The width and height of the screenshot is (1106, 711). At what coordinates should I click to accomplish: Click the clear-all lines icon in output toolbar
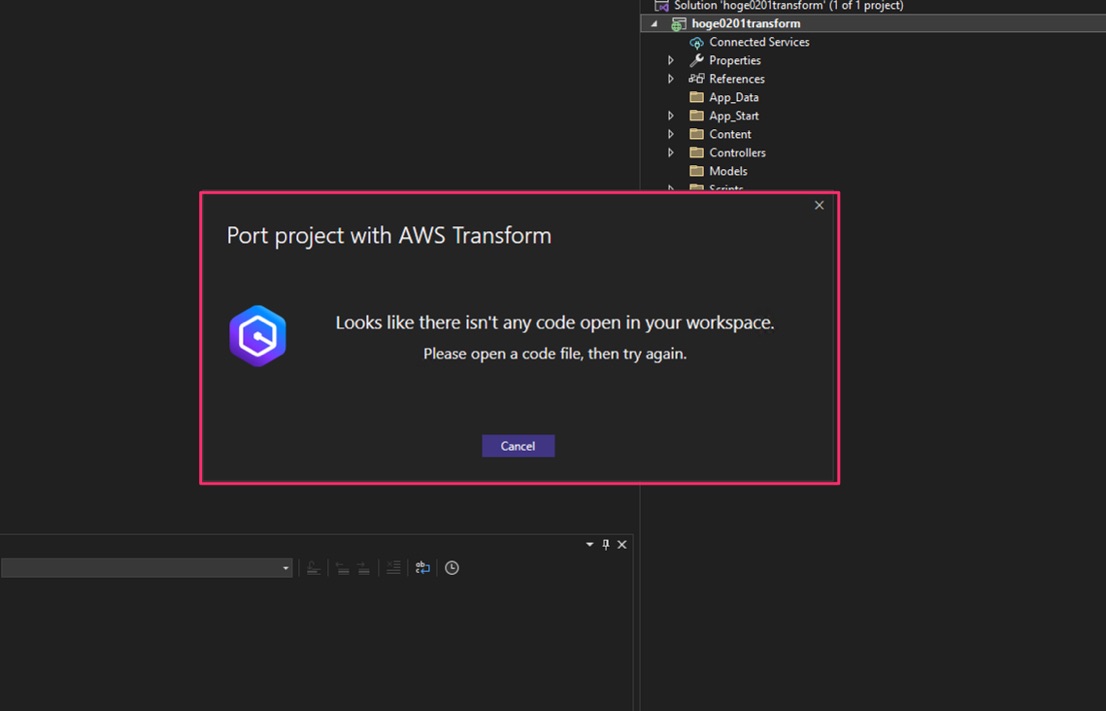(x=393, y=568)
